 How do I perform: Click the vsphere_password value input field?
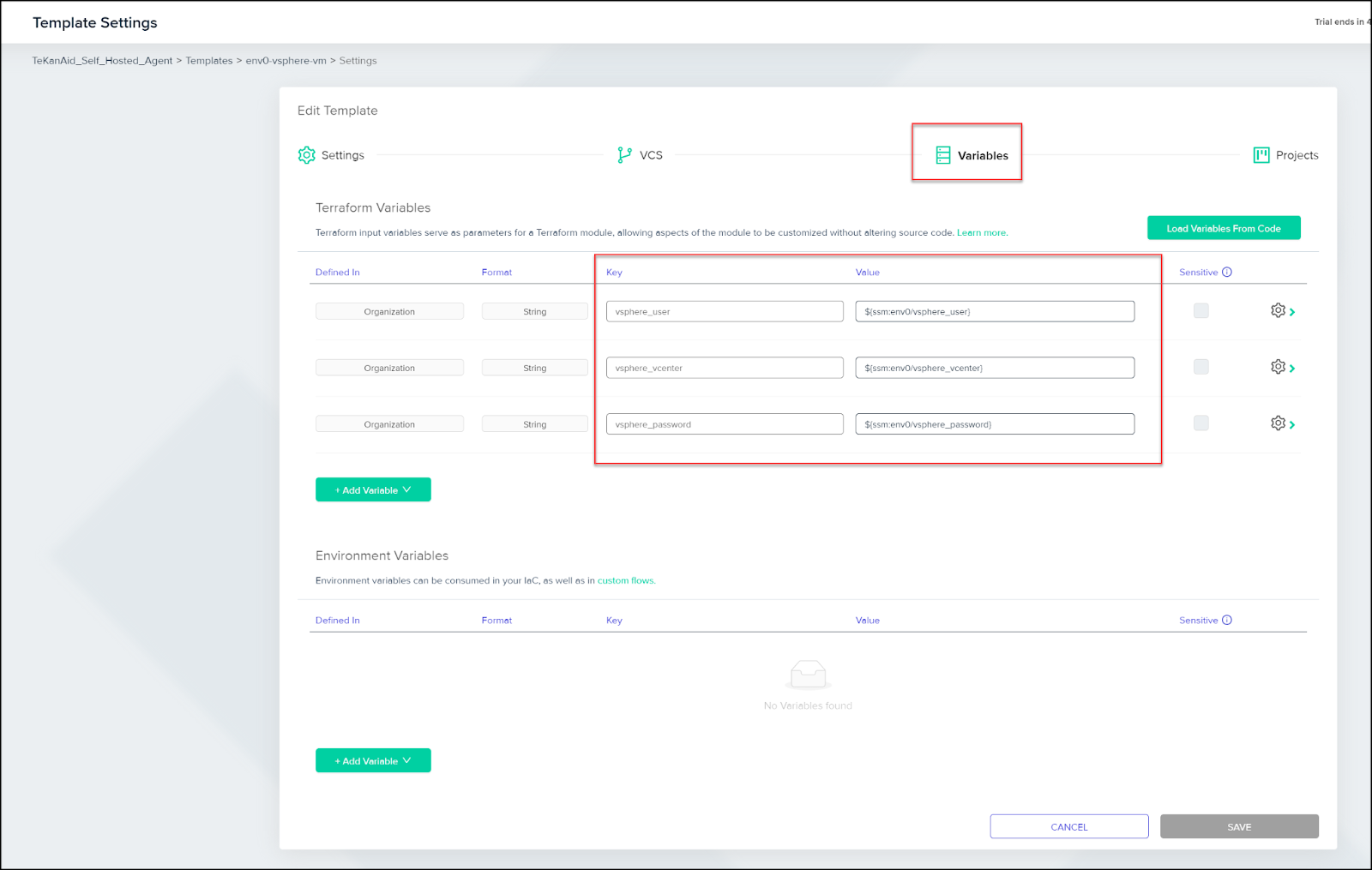995,424
